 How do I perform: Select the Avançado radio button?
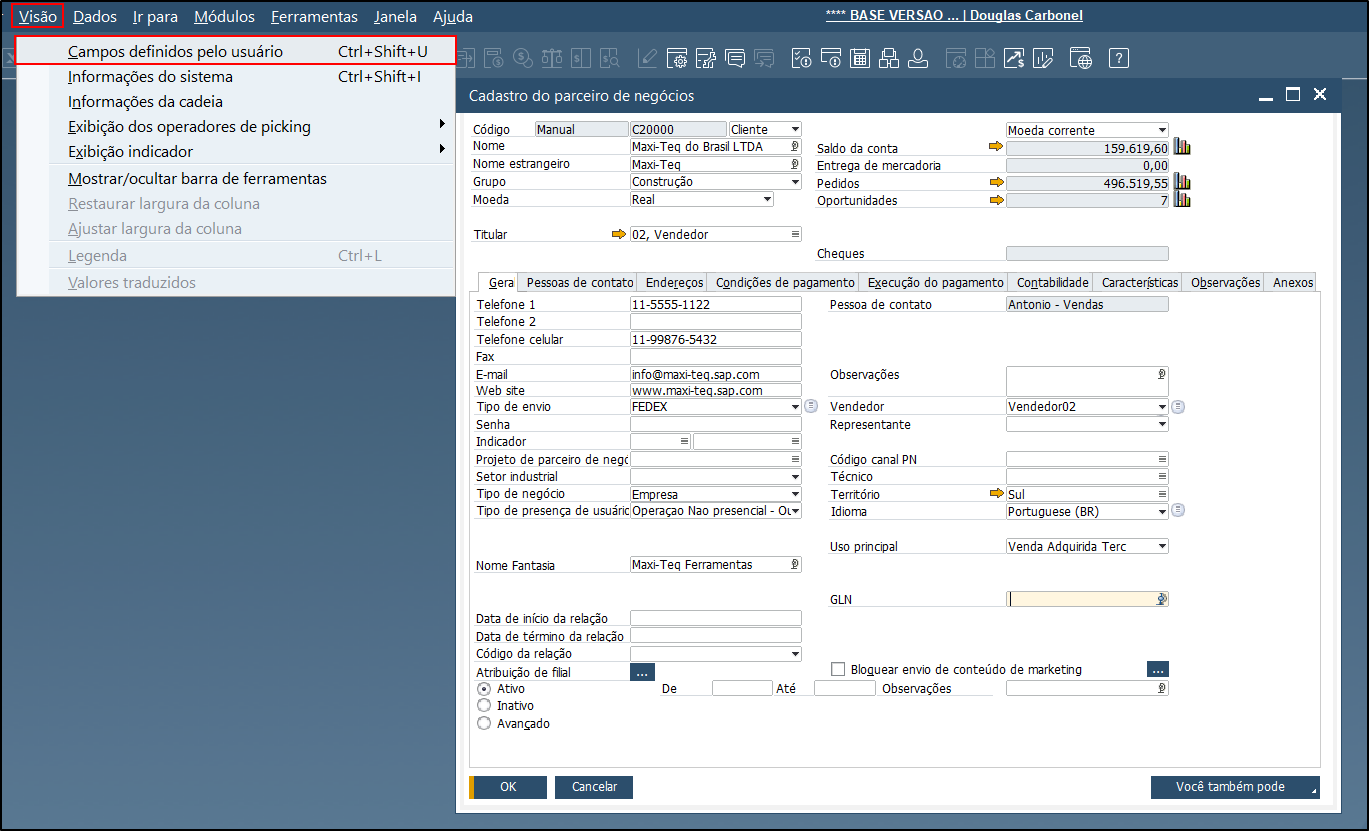485,723
